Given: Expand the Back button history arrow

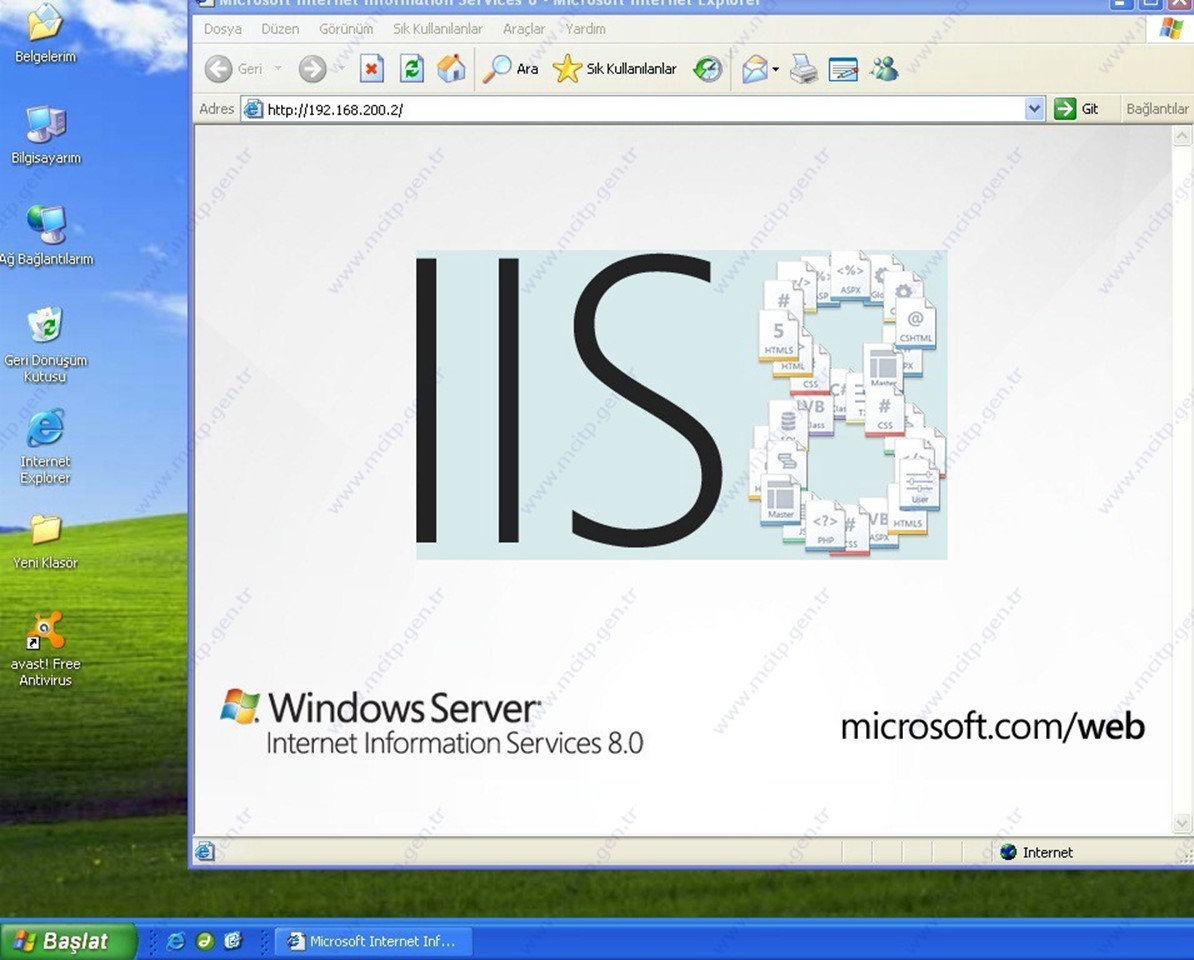Looking at the screenshot, I should pyautogui.click(x=278, y=69).
